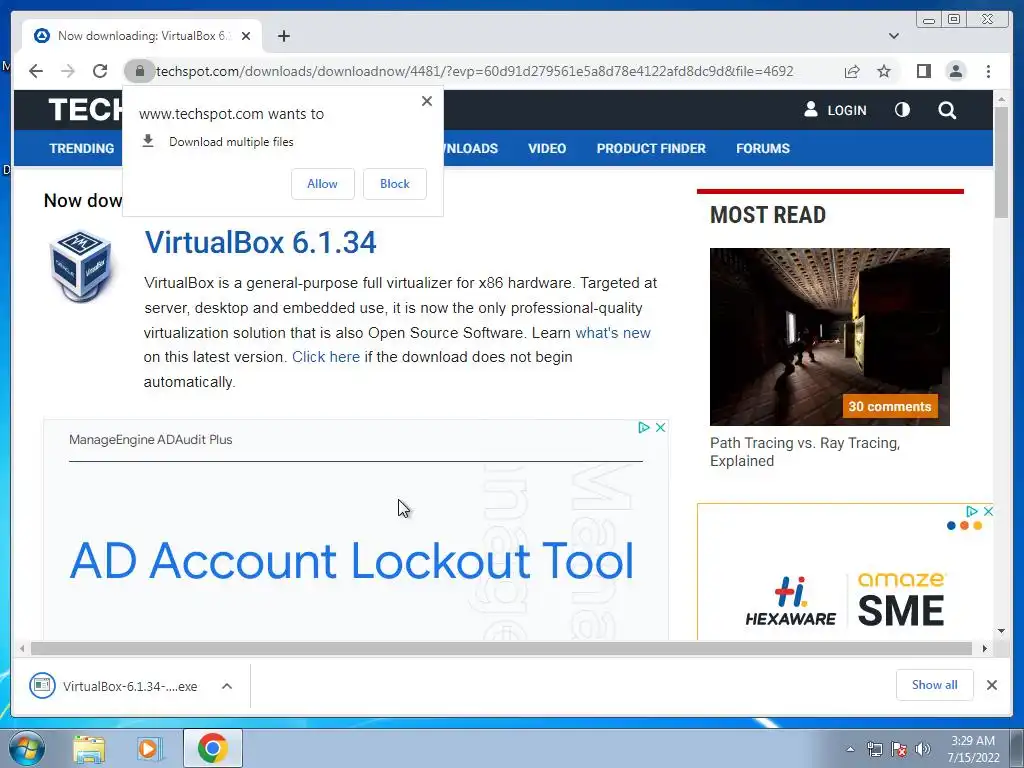Click the horizontal scrollbar right arrow
The height and width of the screenshot is (768, 1024).
coord(984,648)
